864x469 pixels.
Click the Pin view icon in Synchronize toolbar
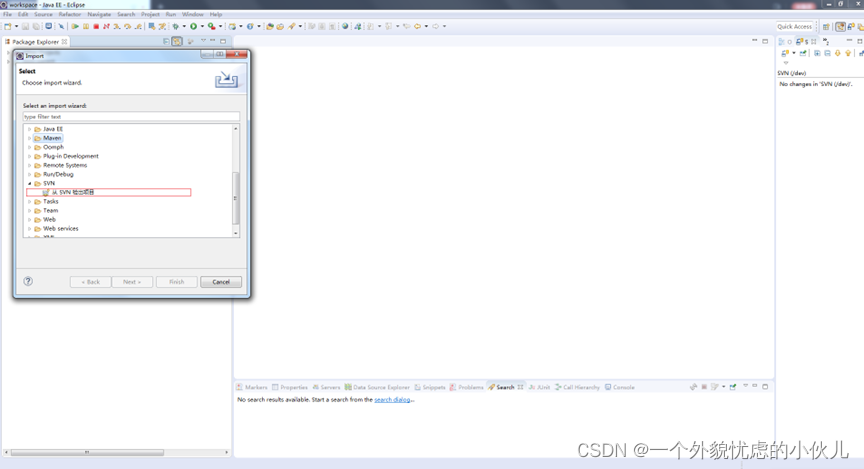(x=803, y=53)
